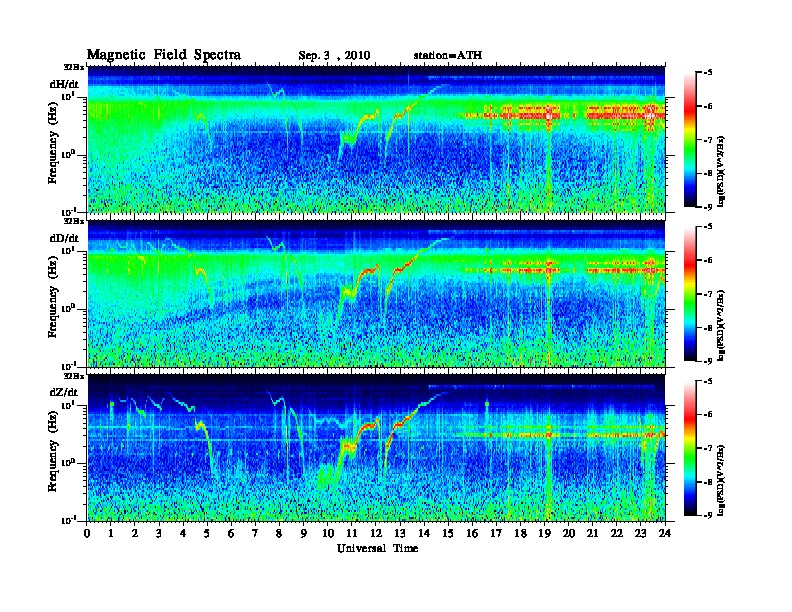Select the 'dD/dt' panel label
This screenshot has width=792, height=612.
click(64, 238)
